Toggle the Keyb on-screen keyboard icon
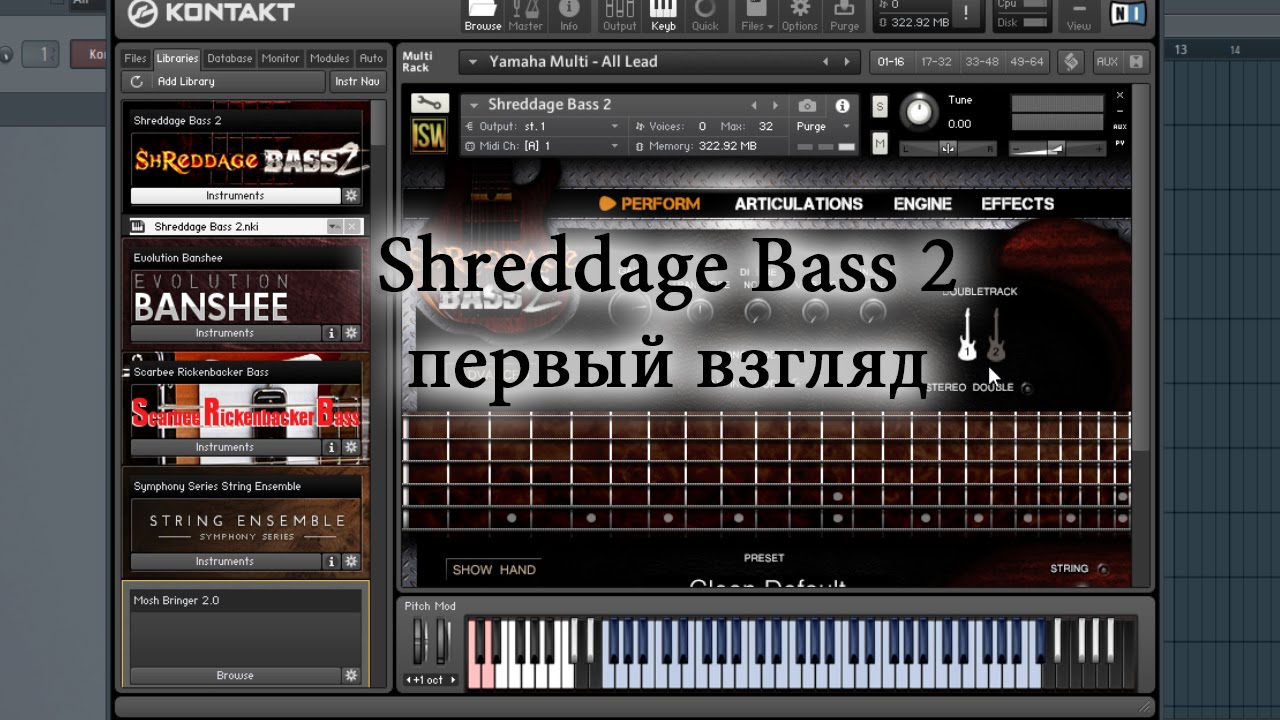1280x720 pixels. tap(663, 16)
